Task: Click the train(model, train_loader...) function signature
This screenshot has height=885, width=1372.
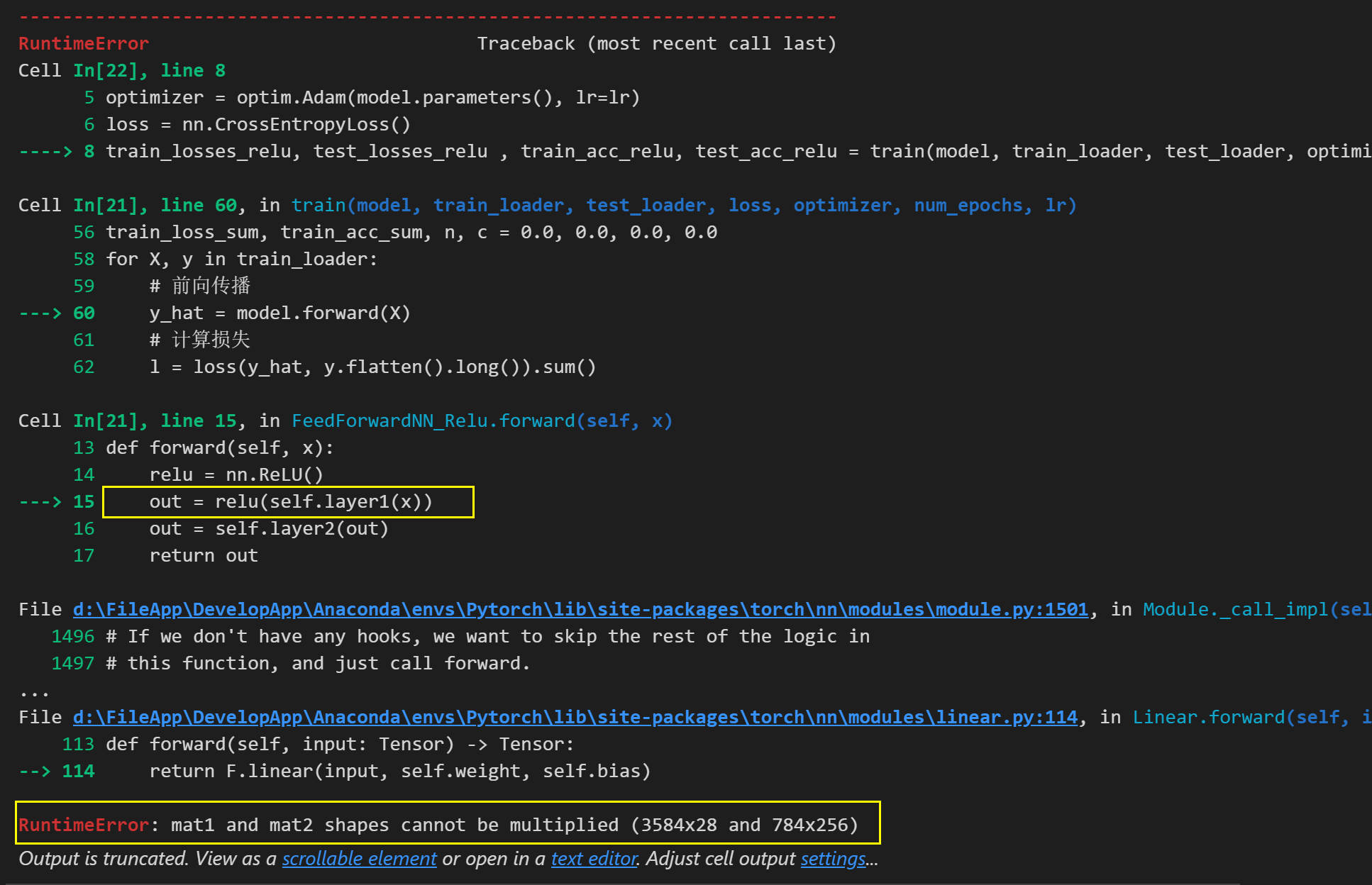Action: click(x=684, y=205)
